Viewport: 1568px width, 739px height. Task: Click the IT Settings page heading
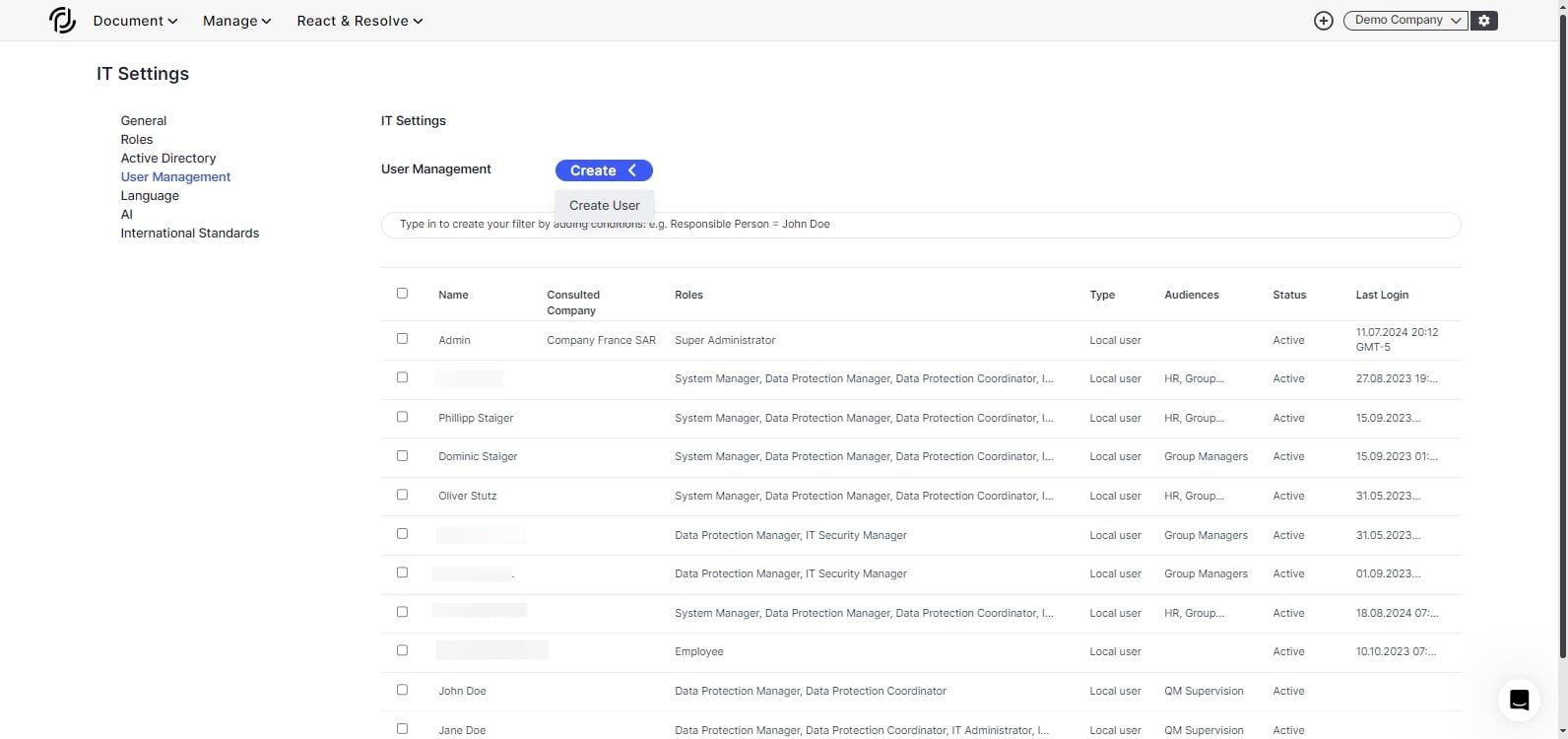143,74
